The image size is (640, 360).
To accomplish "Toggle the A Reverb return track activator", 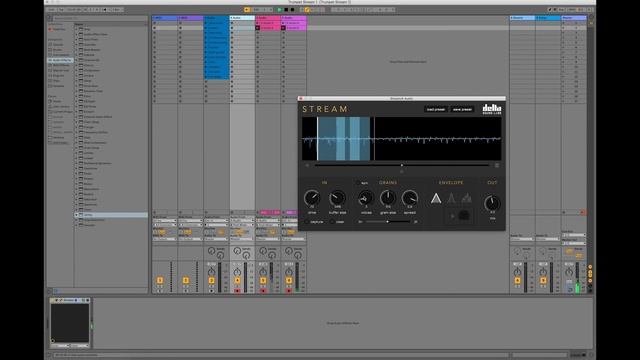I will pos(518,280).
